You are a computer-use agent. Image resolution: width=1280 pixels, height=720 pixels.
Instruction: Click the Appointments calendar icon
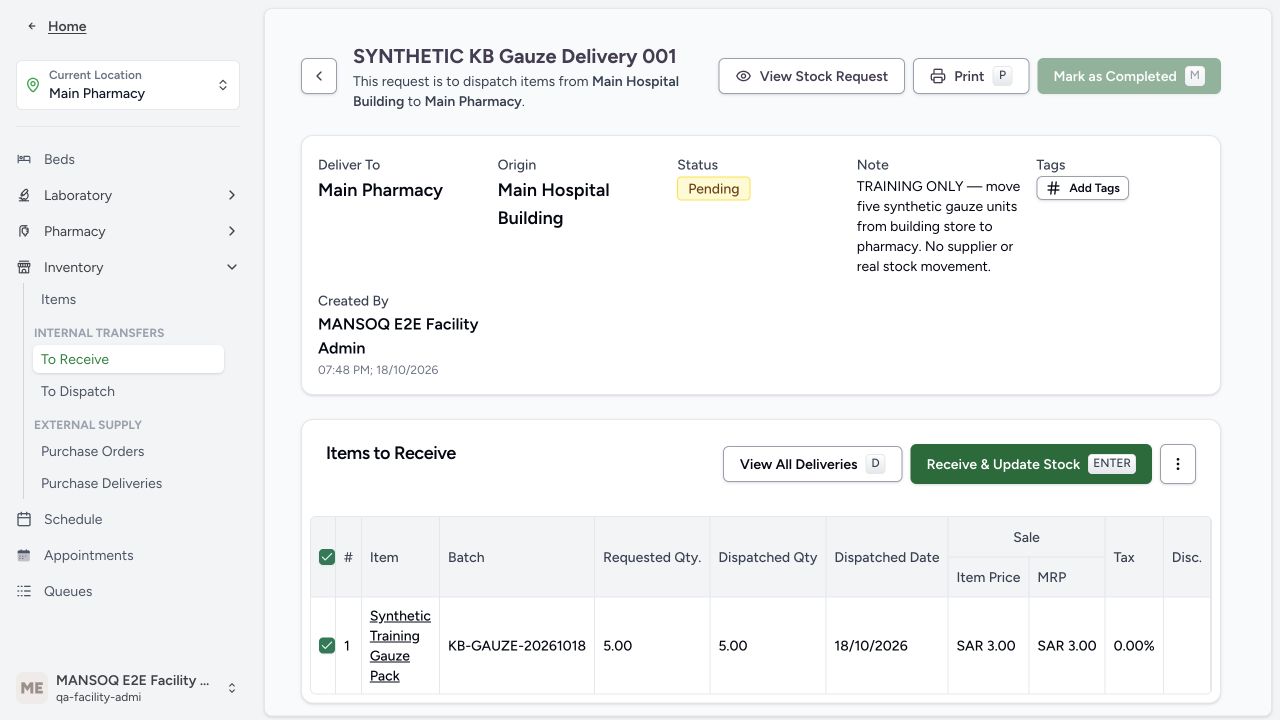pyautogui.click(x=24, y=555)
